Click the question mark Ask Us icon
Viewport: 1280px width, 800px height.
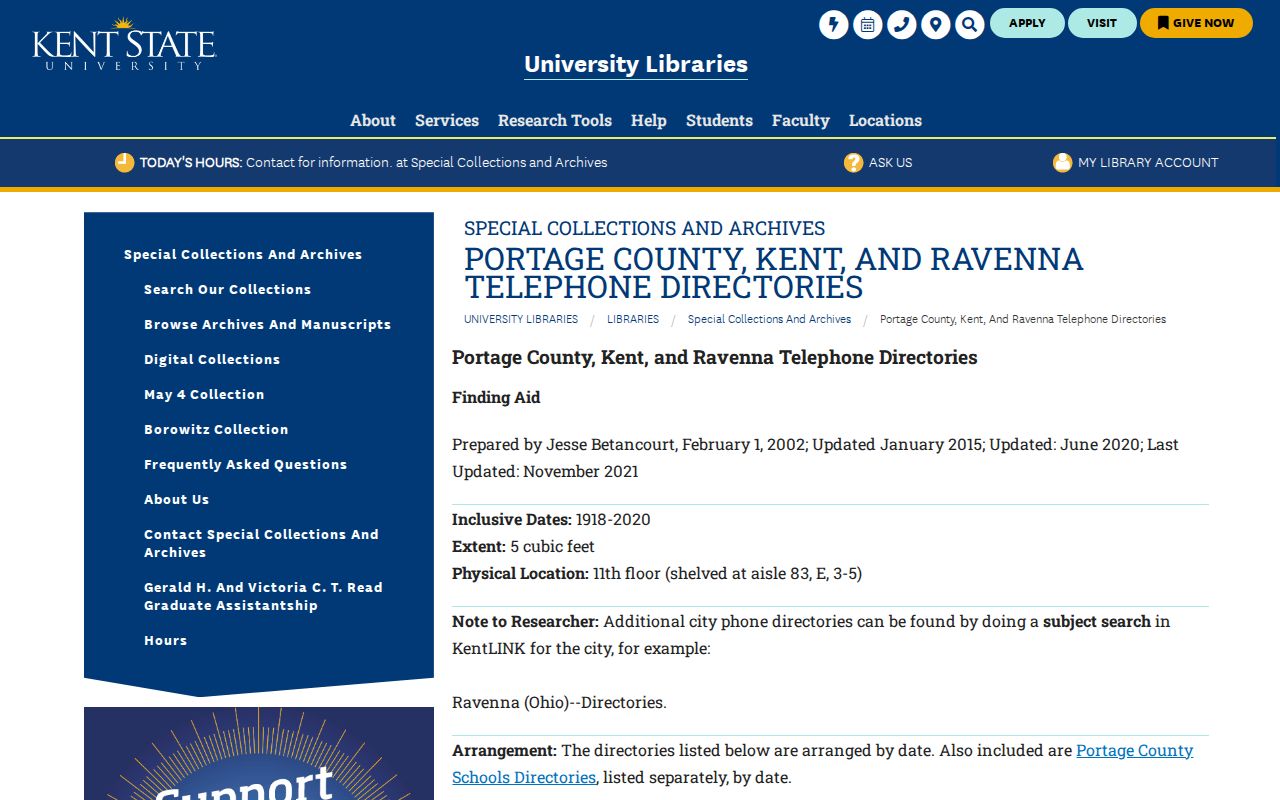tap(853, 162)
